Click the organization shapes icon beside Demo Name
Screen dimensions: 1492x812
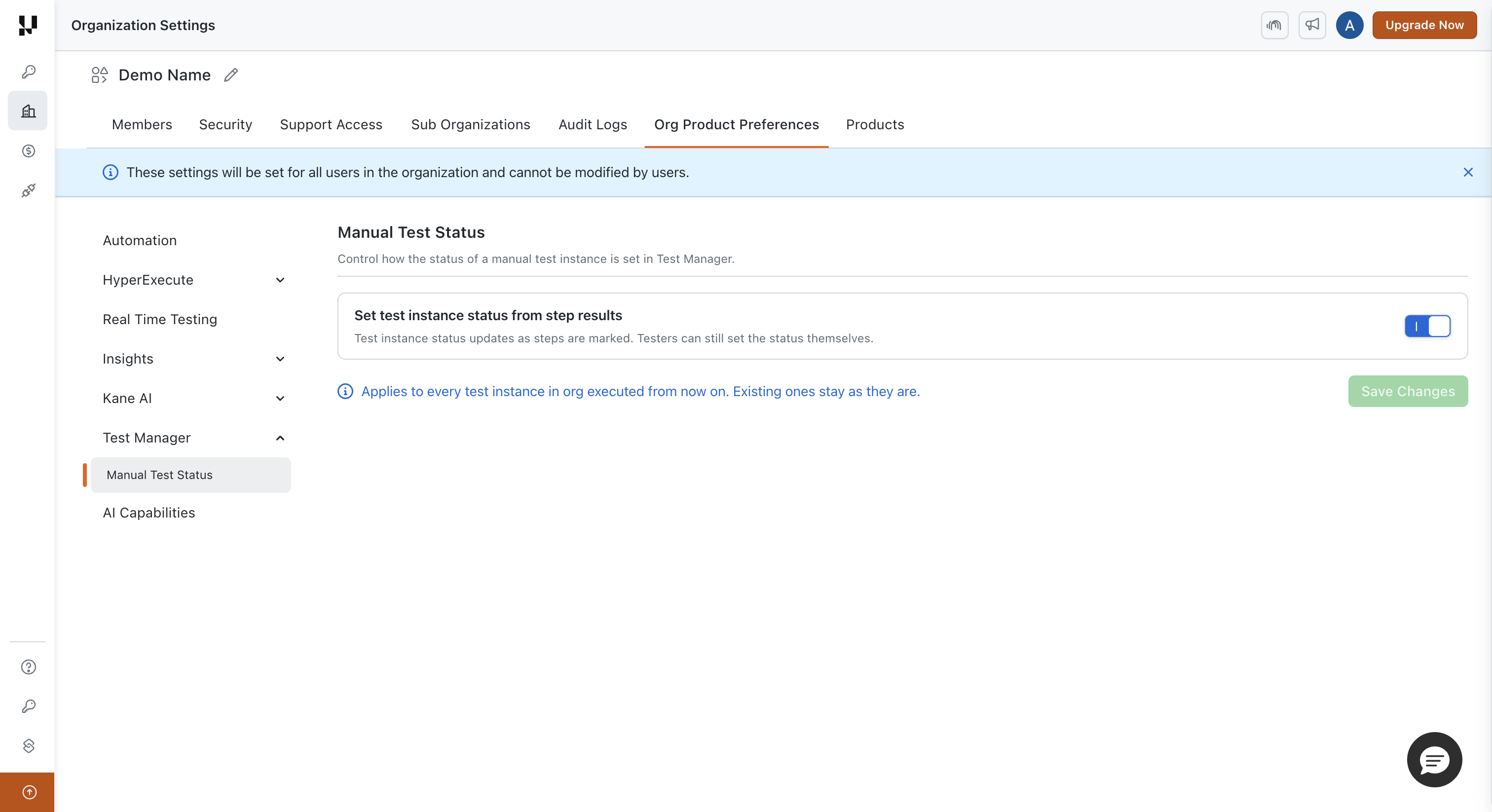click(x=100, y=75)
